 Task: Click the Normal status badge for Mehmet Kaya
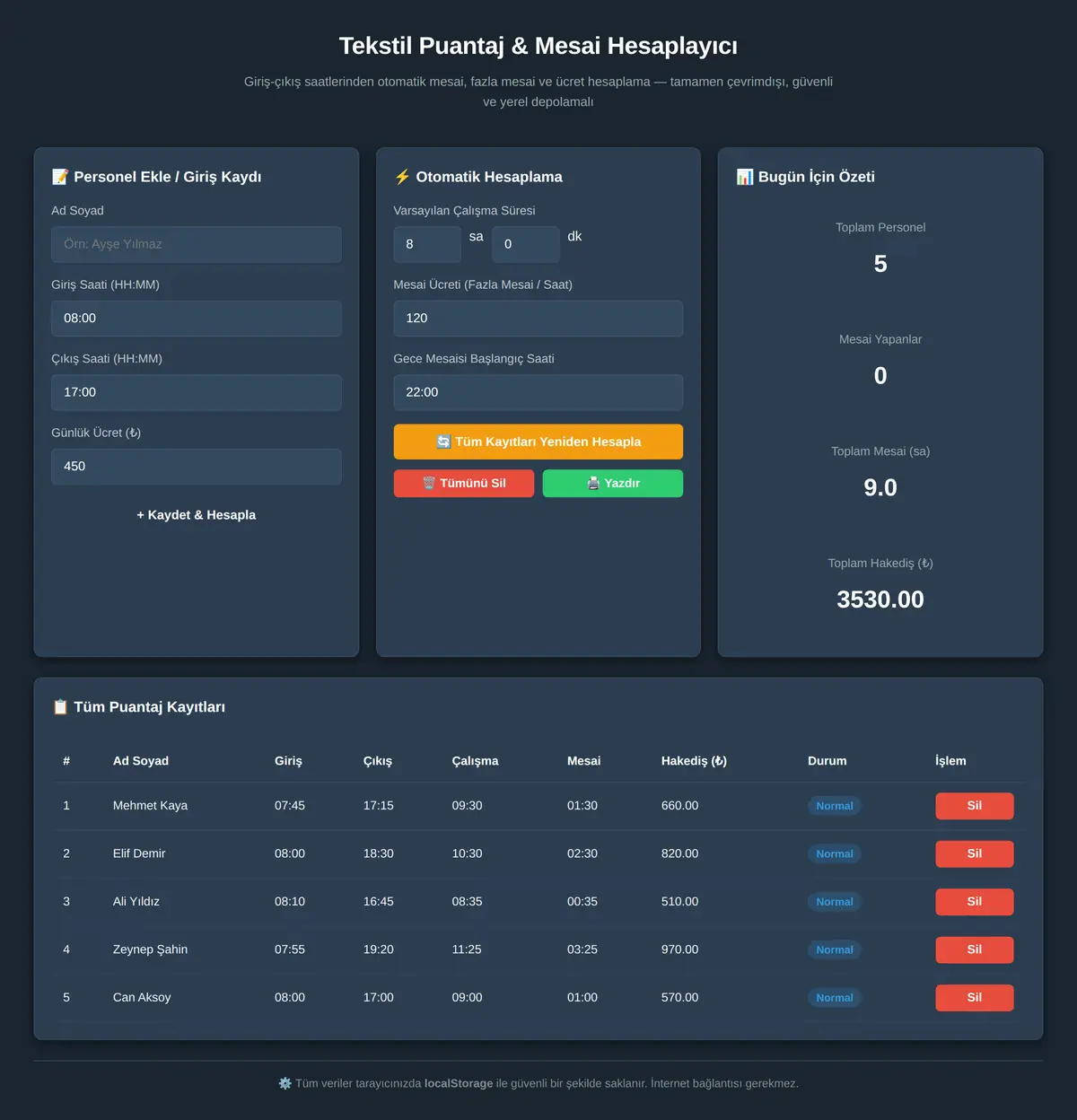[x=835, y=806]
